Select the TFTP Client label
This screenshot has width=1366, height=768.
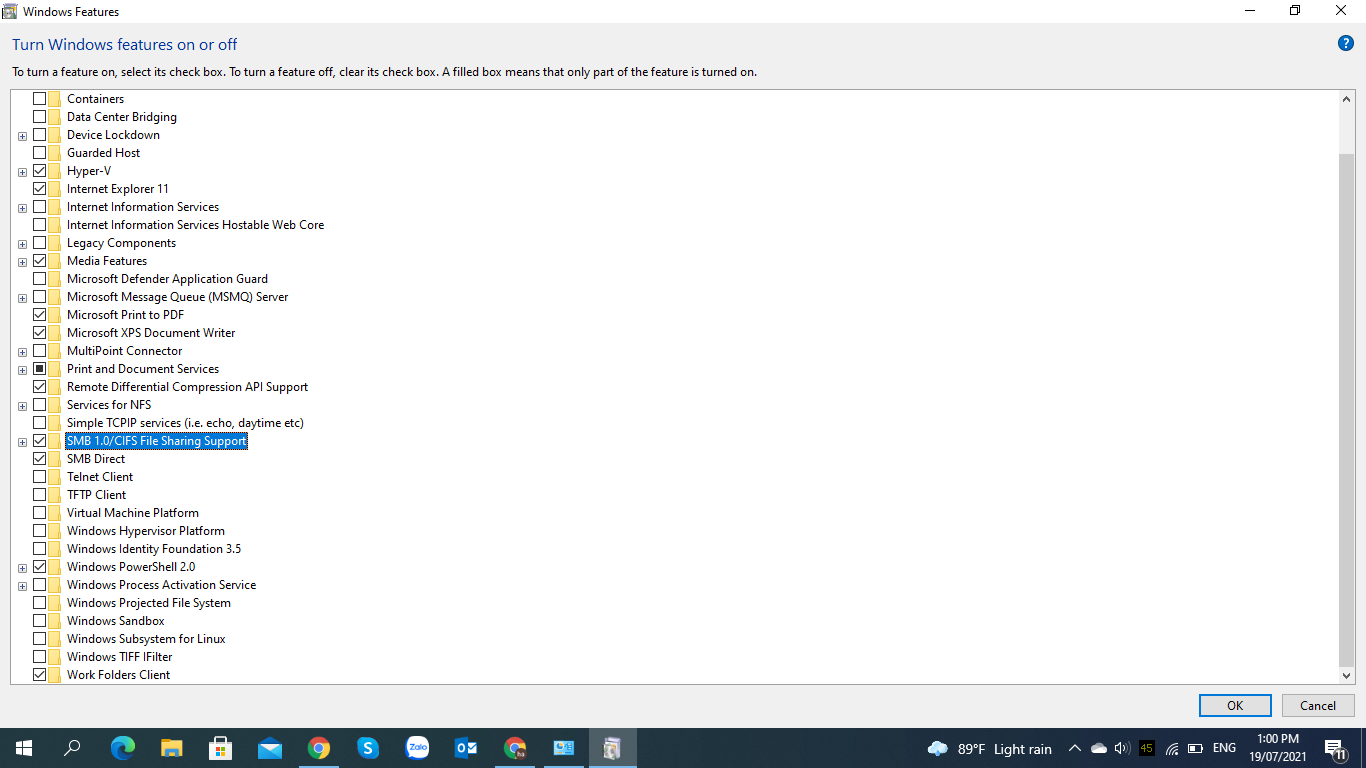coord(96,495)
